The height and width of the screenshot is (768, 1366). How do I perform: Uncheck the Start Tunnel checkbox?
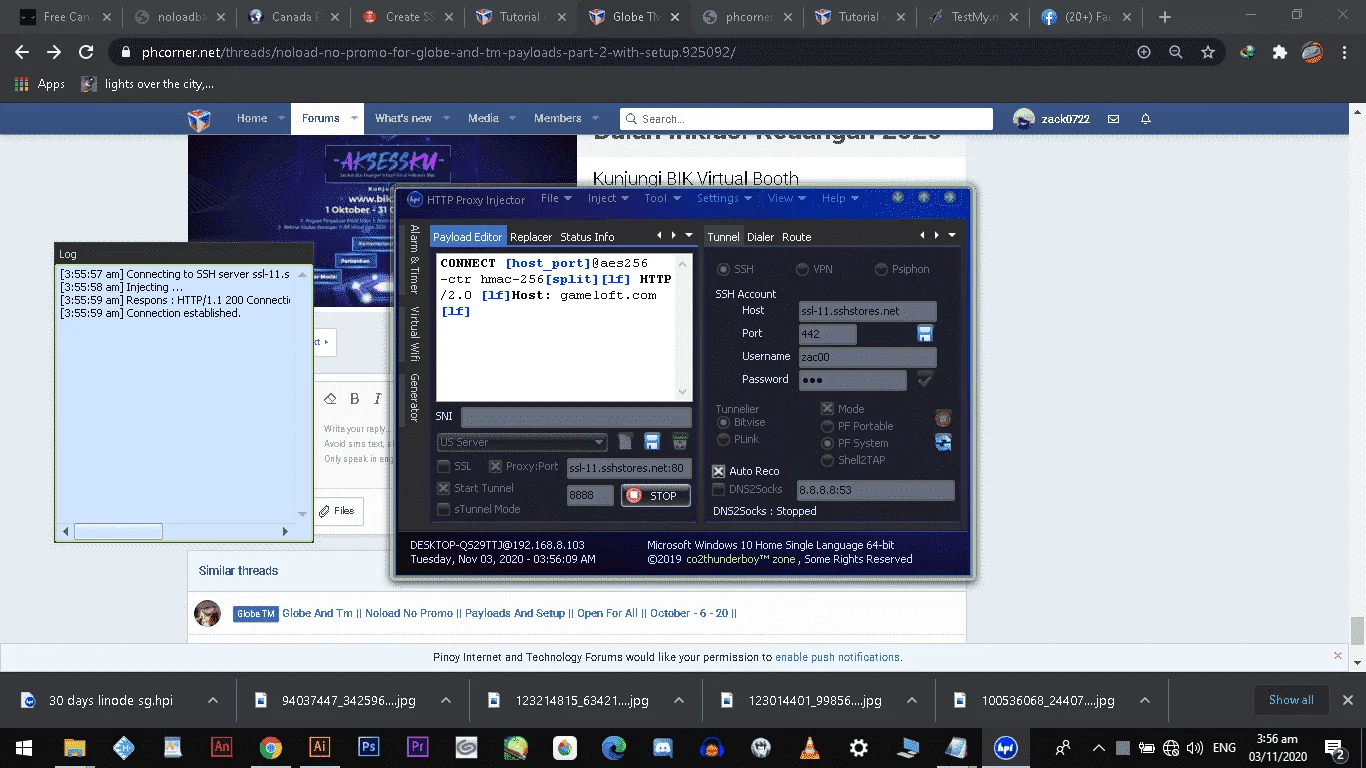(444, 488)
